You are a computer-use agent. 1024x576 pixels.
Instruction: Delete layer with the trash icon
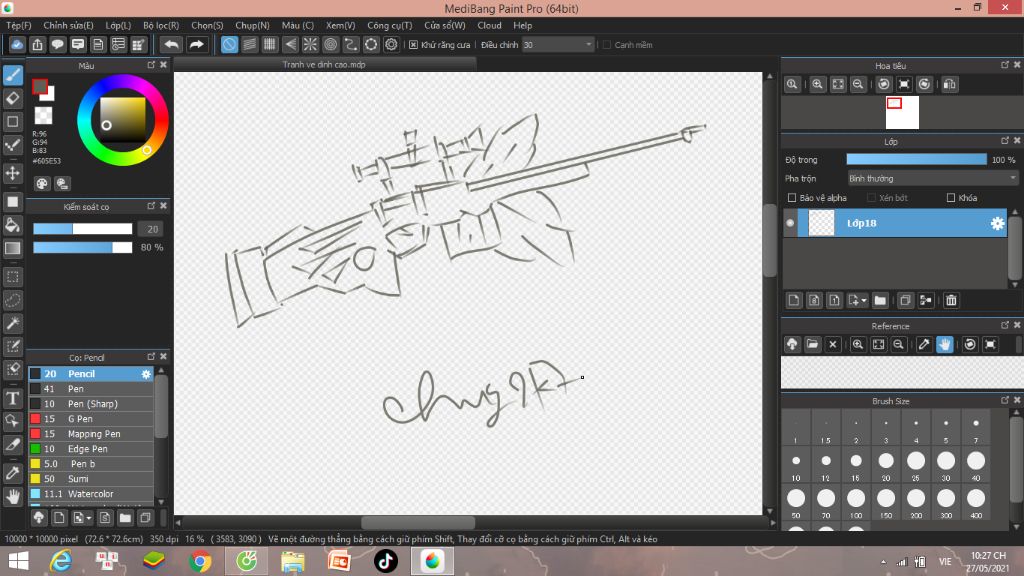[951, 300]
